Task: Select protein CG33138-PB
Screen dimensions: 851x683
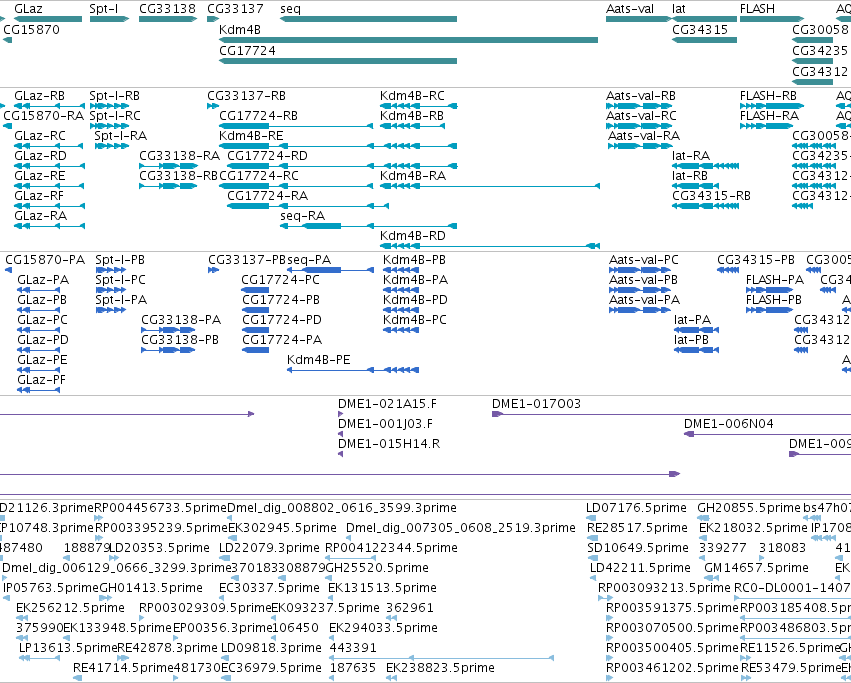Action: [168, 350]
